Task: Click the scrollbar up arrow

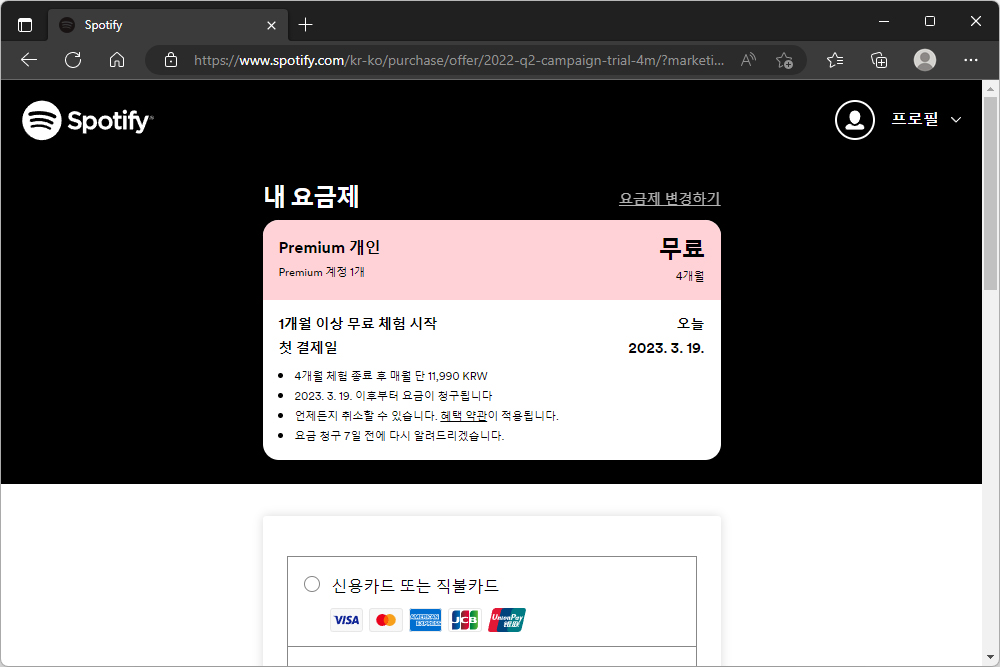Action: click(990, 87)
